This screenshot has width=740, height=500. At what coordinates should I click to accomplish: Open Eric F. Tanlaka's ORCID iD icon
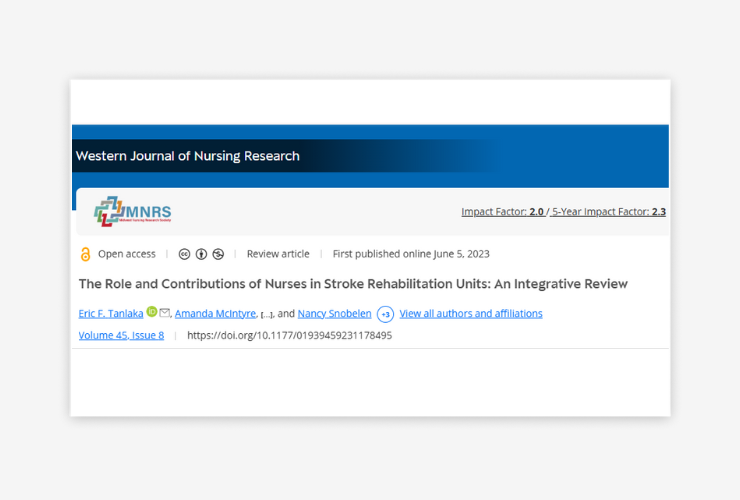[x=151, y=312]
